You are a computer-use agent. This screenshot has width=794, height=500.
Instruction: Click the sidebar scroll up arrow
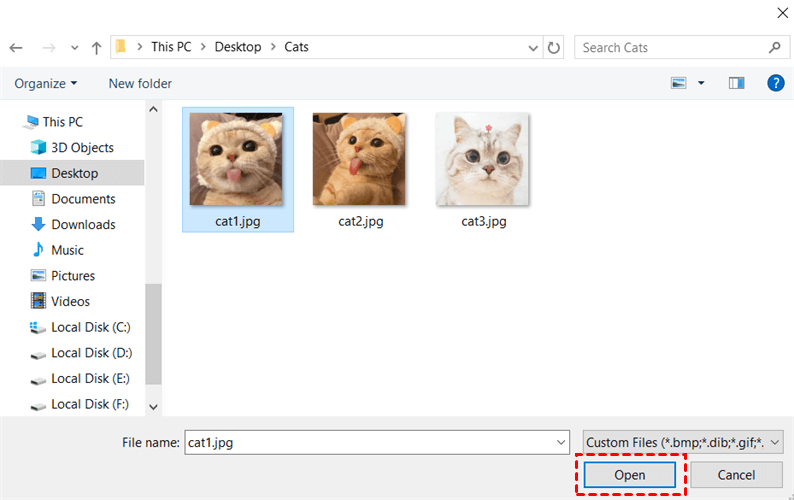153,109
